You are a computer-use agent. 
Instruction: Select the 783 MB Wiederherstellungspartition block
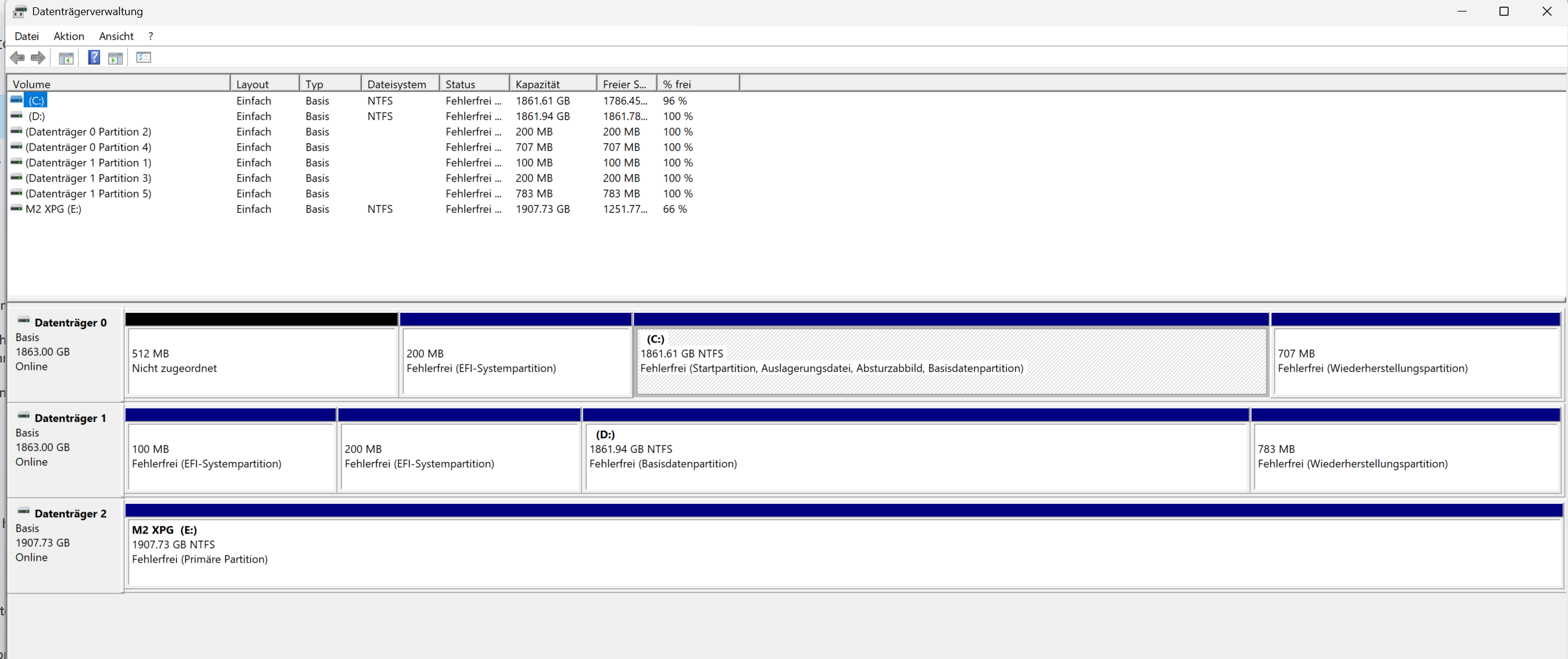point(1404,457)
